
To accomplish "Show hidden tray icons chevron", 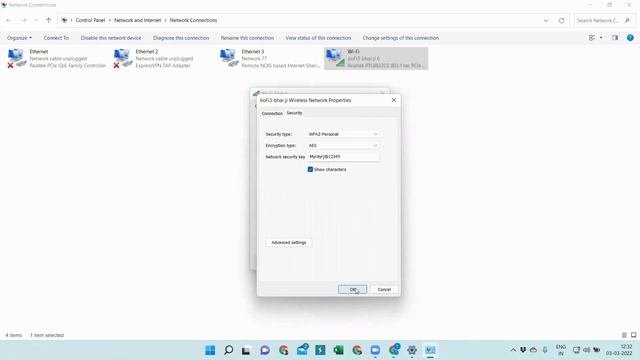I will coord(513,350).
